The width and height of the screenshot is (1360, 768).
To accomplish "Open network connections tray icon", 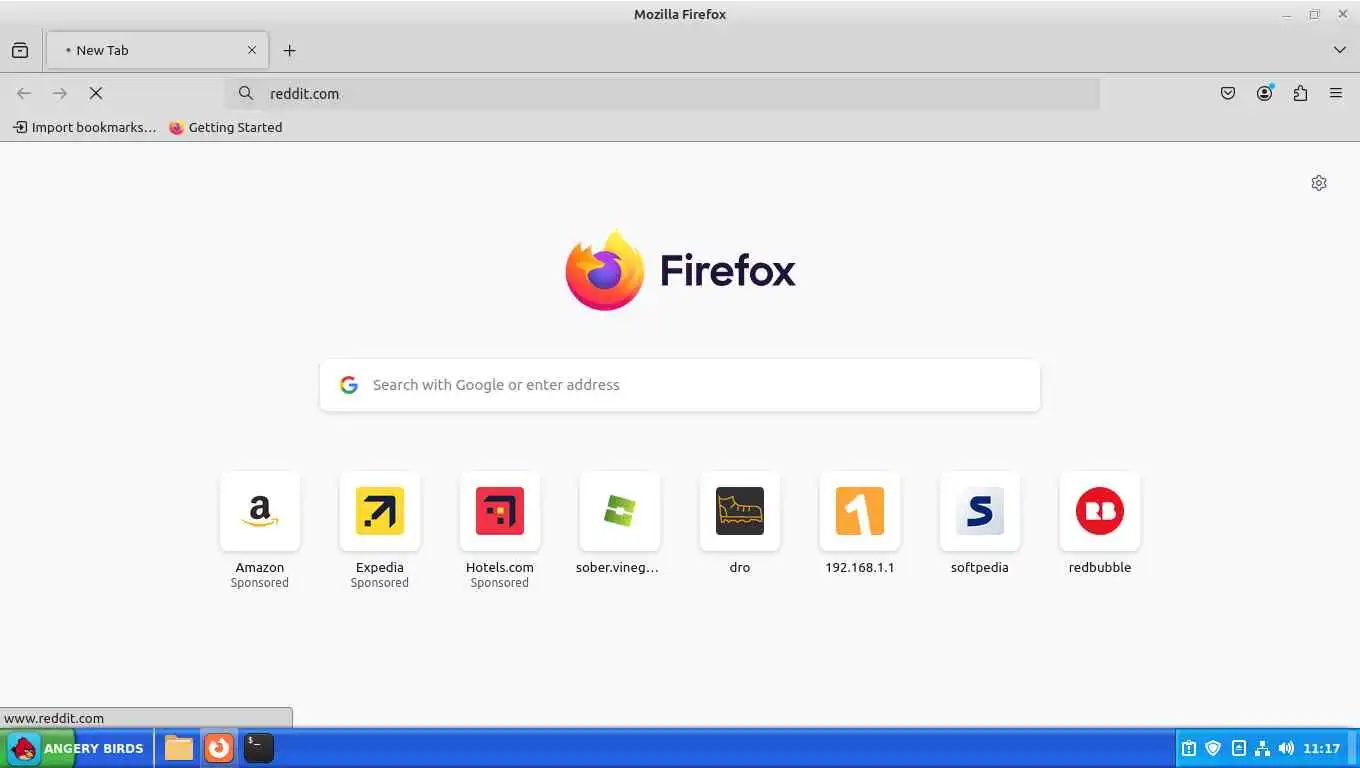I will 1262,748.
